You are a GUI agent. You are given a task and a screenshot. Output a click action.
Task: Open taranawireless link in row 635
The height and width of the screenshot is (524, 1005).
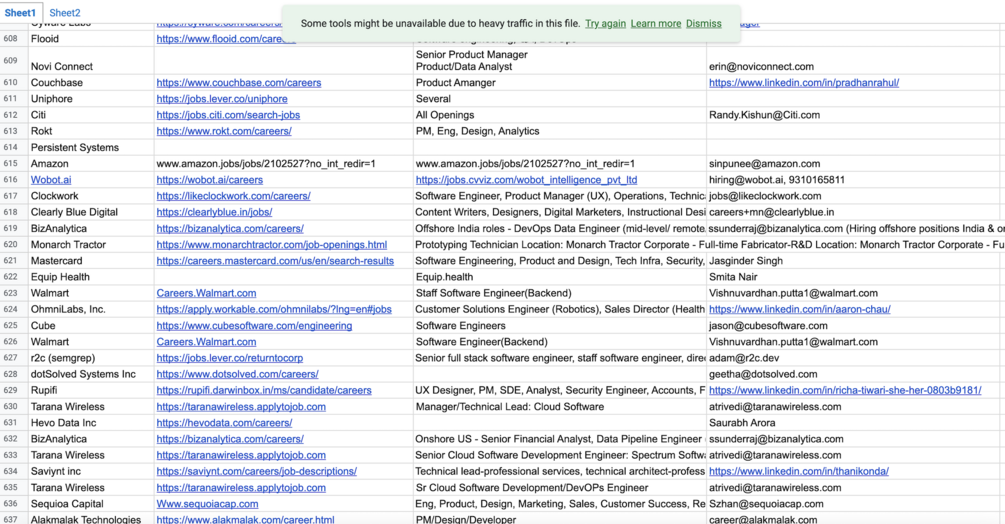(241, 488)
